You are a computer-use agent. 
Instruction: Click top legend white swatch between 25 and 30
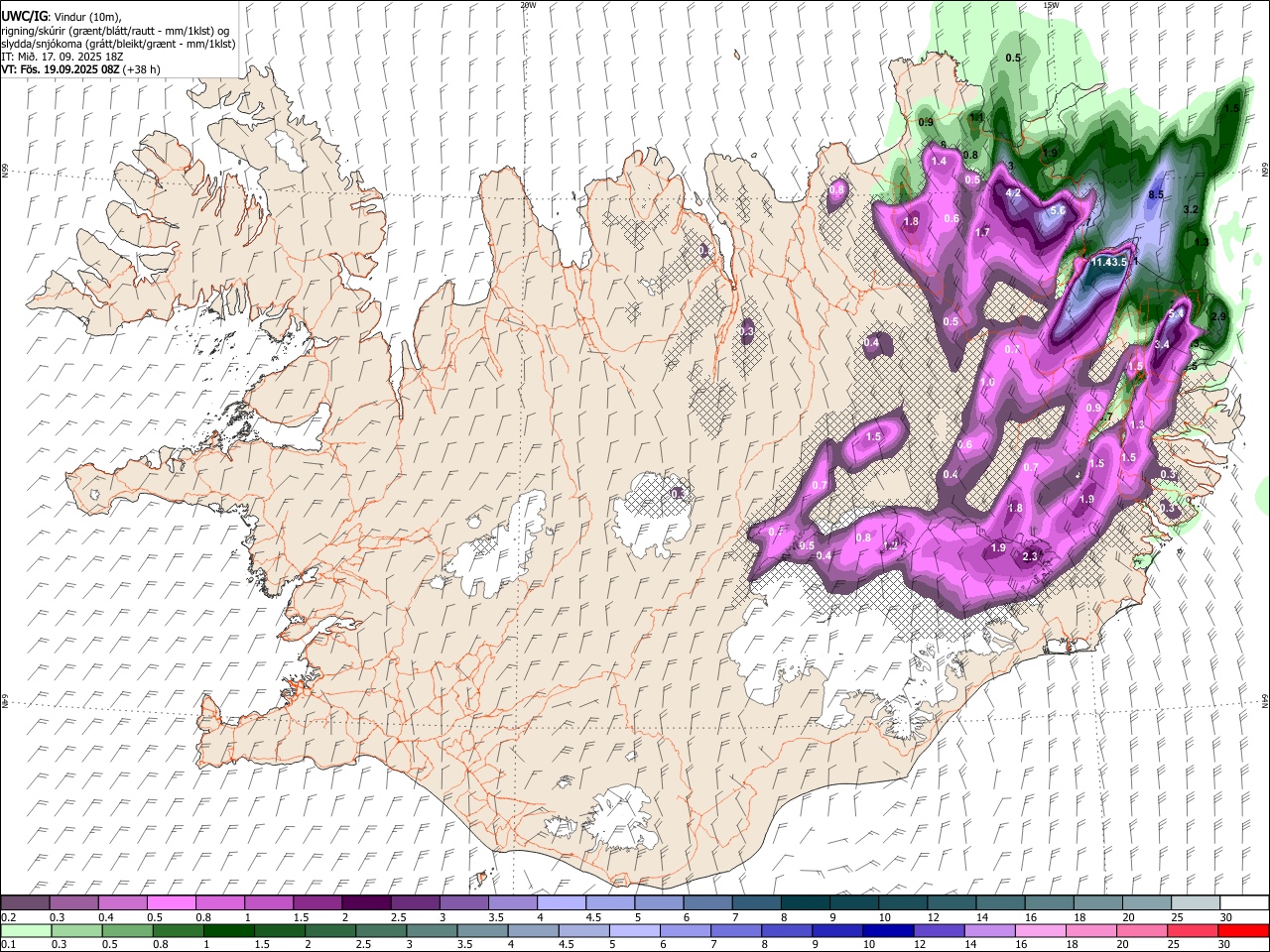pos(1196,902)
